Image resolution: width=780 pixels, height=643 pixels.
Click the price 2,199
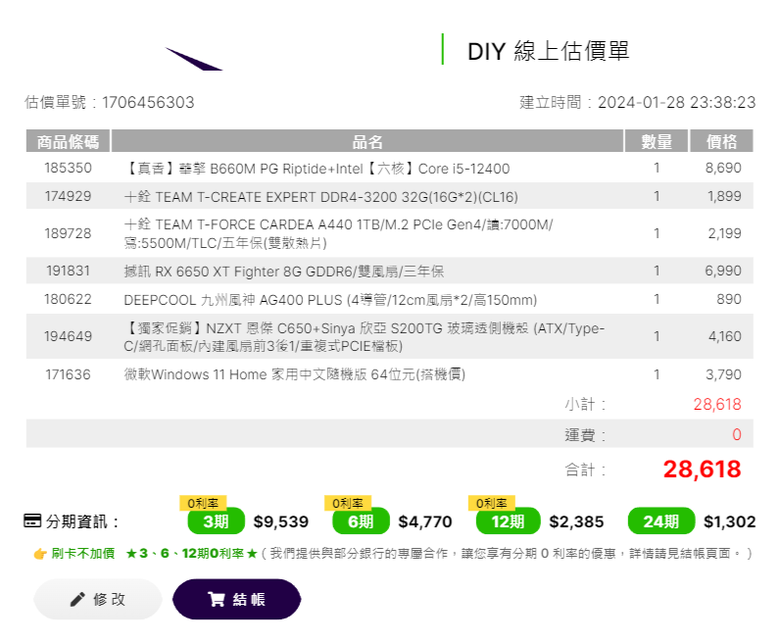pos(724,233)
